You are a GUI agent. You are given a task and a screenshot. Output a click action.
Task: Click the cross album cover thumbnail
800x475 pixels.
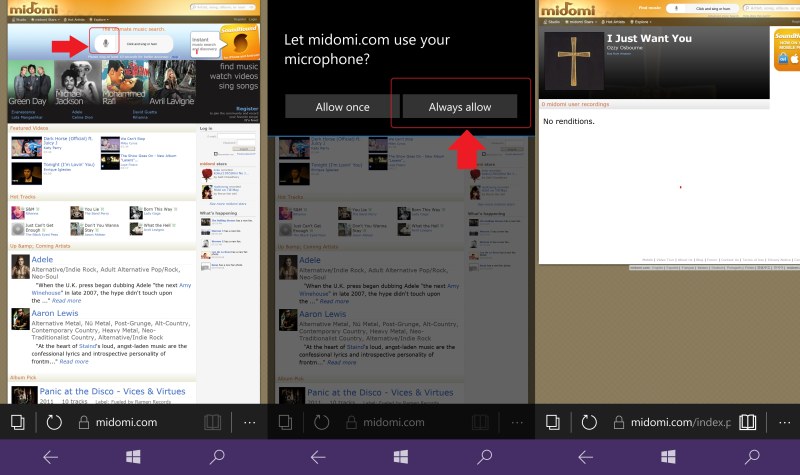[573, 61]
